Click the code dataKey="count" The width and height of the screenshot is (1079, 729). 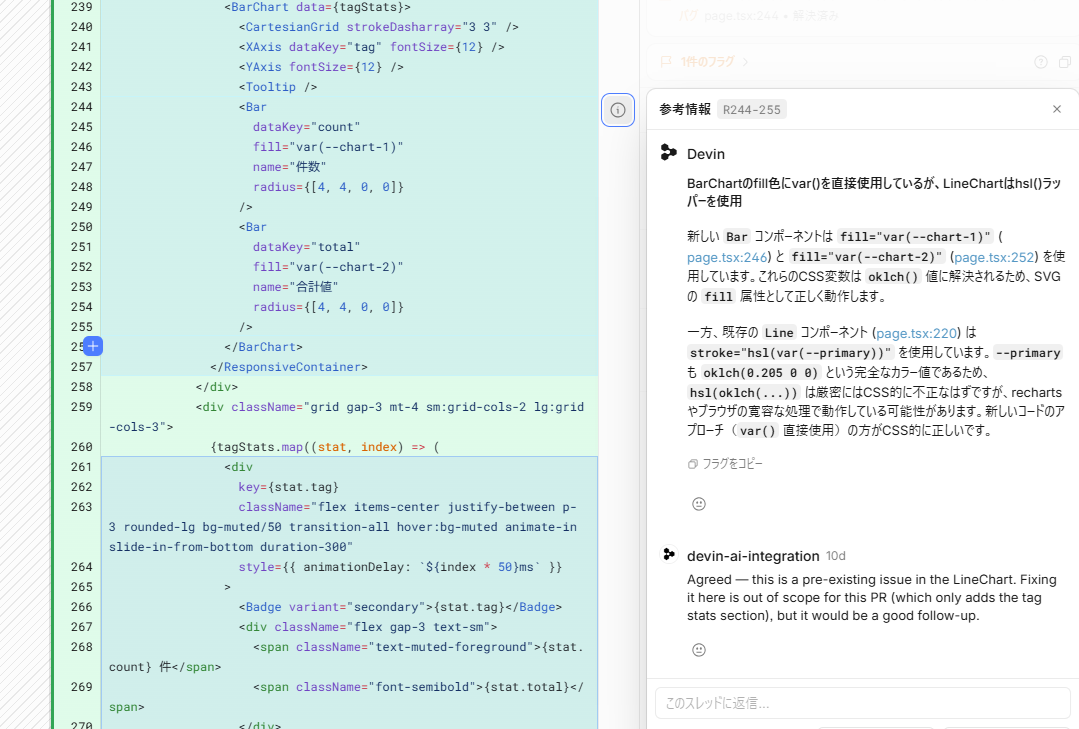306,127
